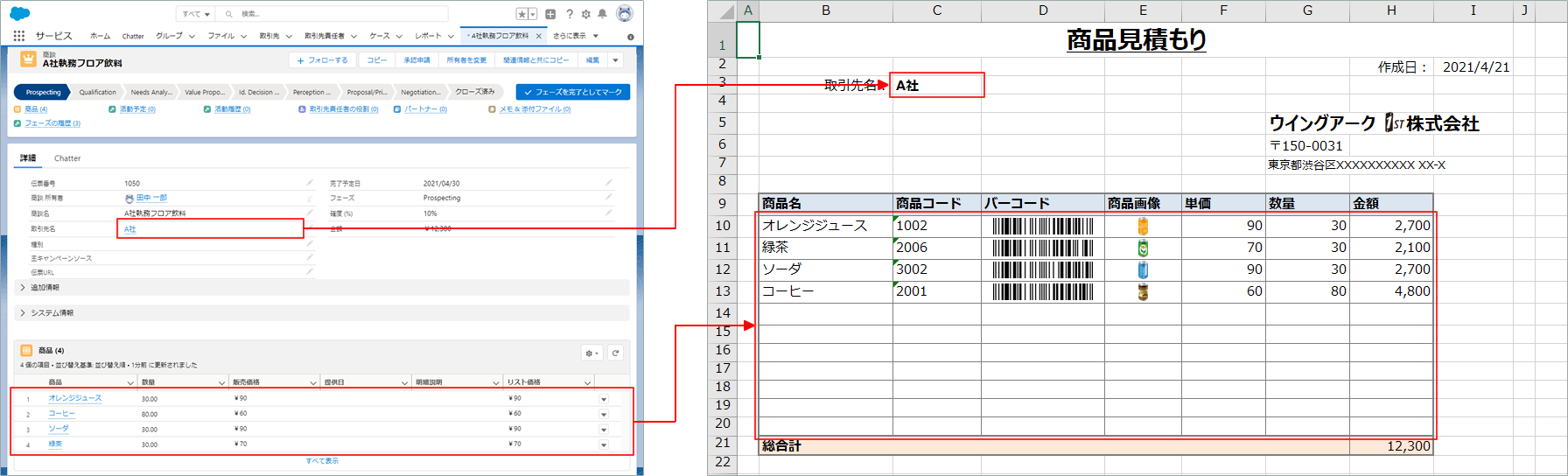The height and width of the screenshot is (476, 1568).
Task: Click the pencil edit icon for 種別
Action: pyautogui.click(x=310, y=244)
